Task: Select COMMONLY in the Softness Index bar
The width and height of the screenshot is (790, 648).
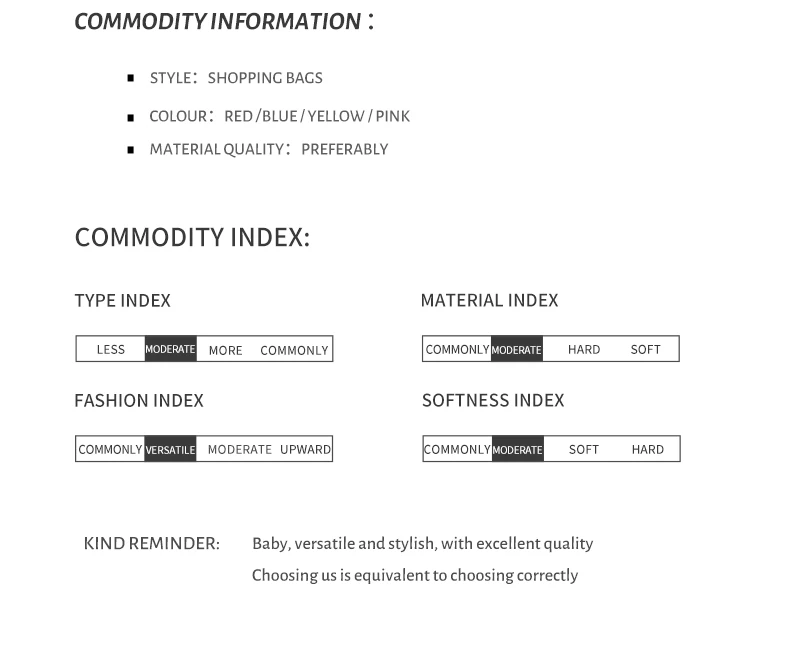Action: click(457, 449)
